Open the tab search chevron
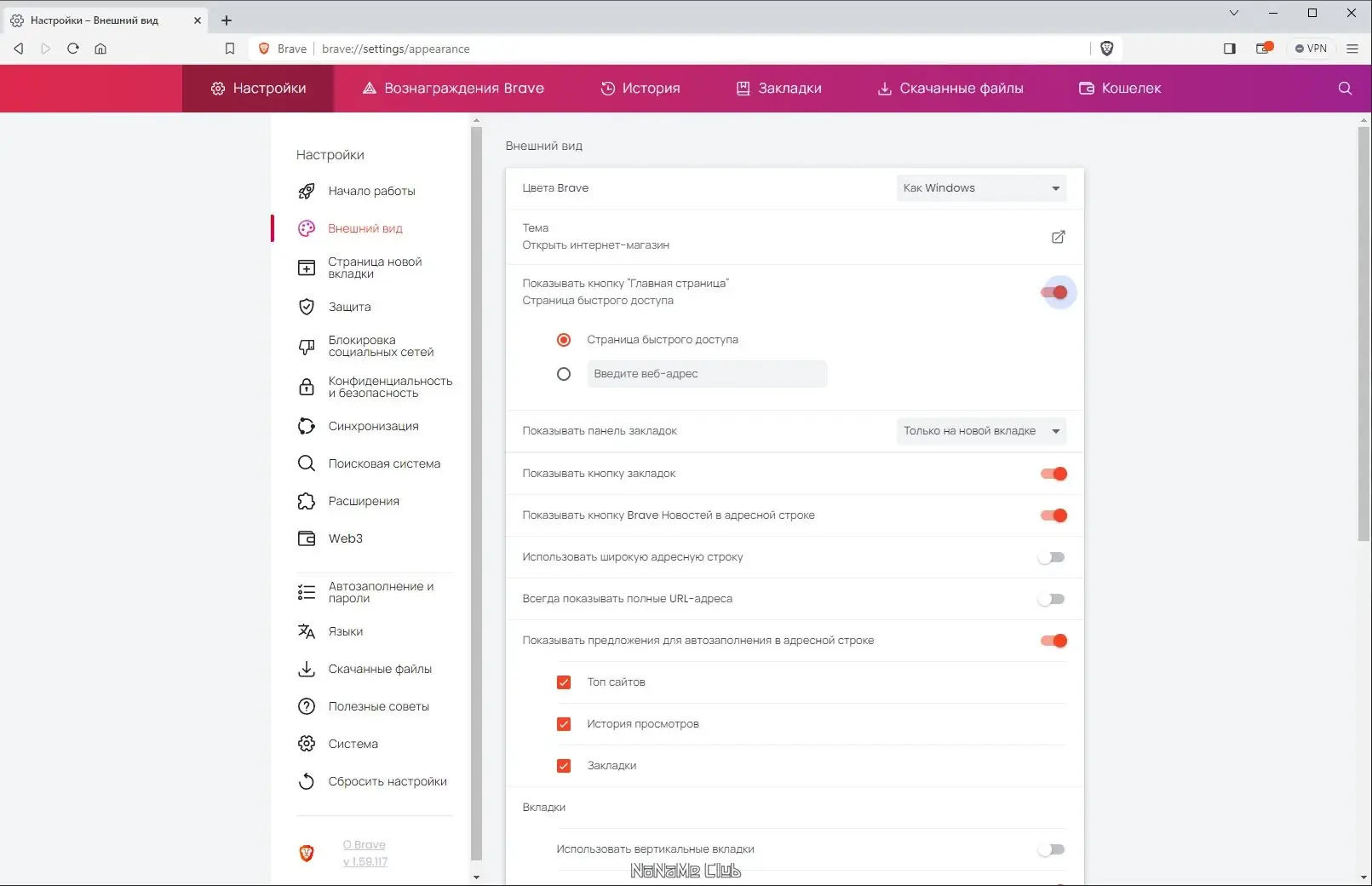Viewport: 1372px width, 886px height. pyautogui.click(x=1234, y=13)
